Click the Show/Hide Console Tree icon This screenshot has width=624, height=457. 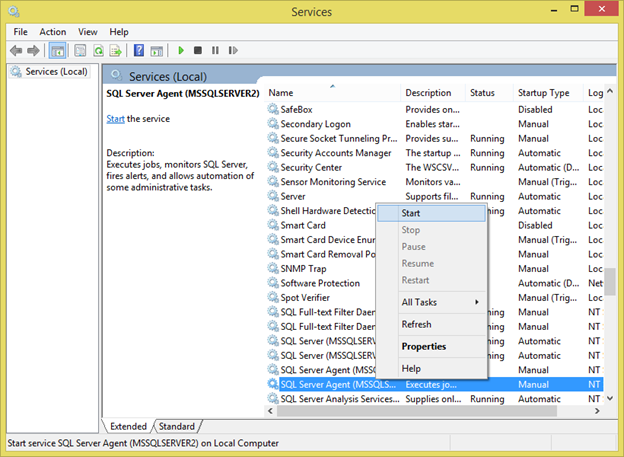coord(57,50)
